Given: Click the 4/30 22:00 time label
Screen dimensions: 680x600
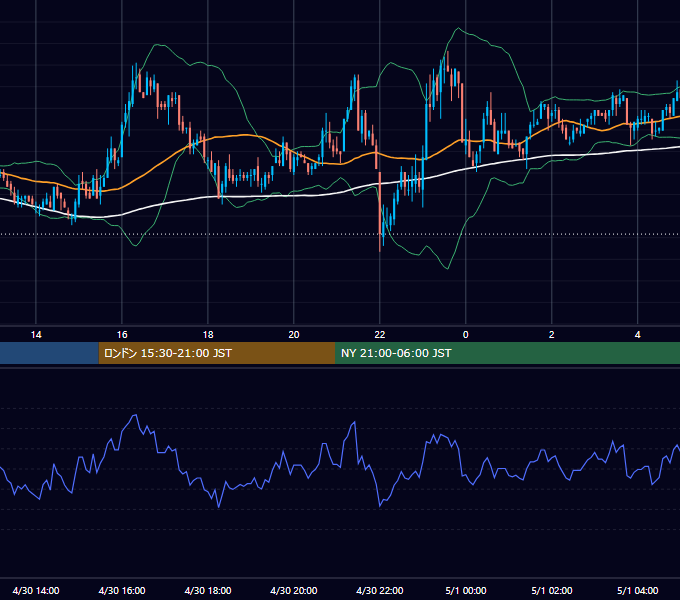Looking at the screenshot, I should click(x=380, y=590).
